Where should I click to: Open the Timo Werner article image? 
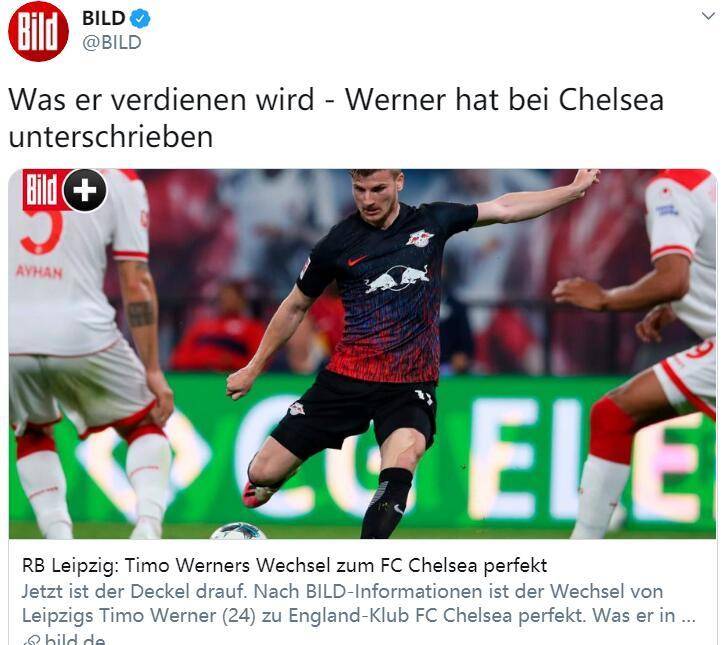click(x=363, y=354)
